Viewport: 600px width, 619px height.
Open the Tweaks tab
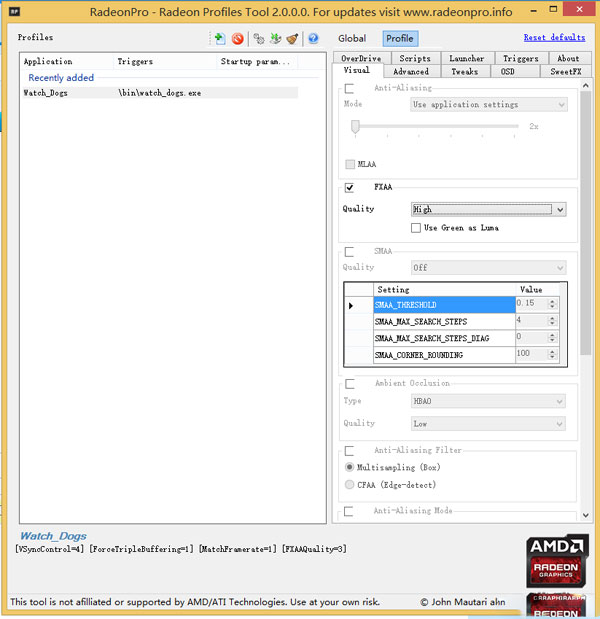click(x=465, y=71)
